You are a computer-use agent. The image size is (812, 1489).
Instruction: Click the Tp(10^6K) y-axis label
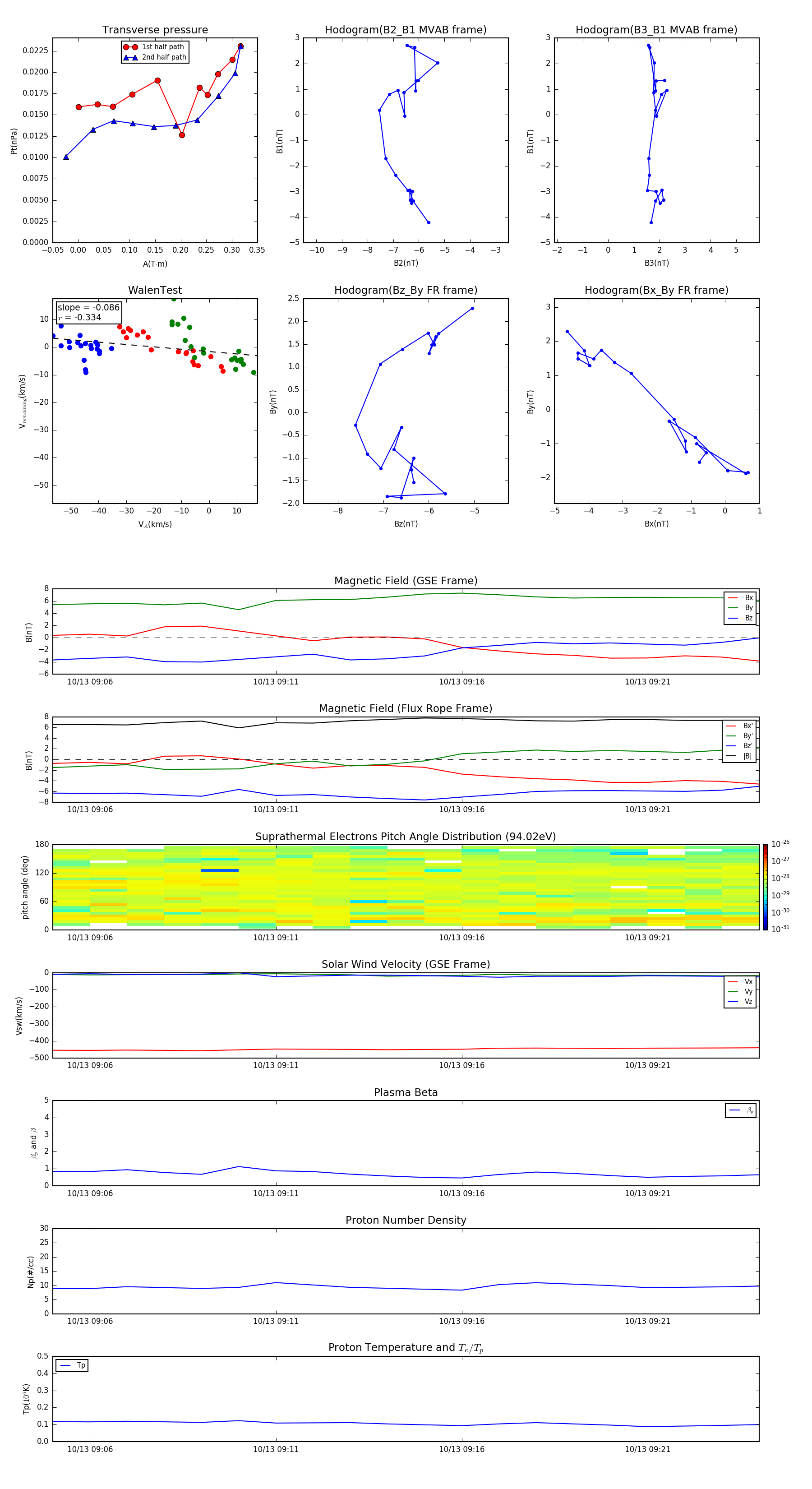coord(26,1399)
